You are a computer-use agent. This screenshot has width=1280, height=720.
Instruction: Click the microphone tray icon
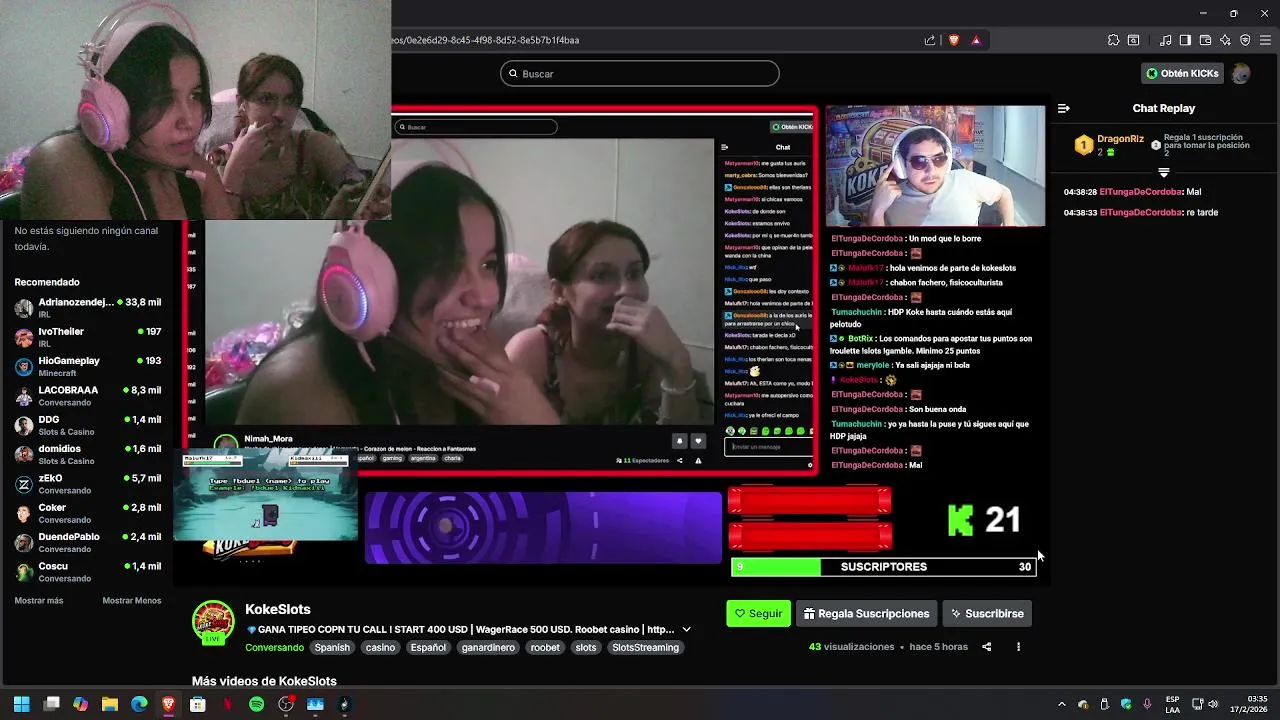click(x=1147, y=704)
